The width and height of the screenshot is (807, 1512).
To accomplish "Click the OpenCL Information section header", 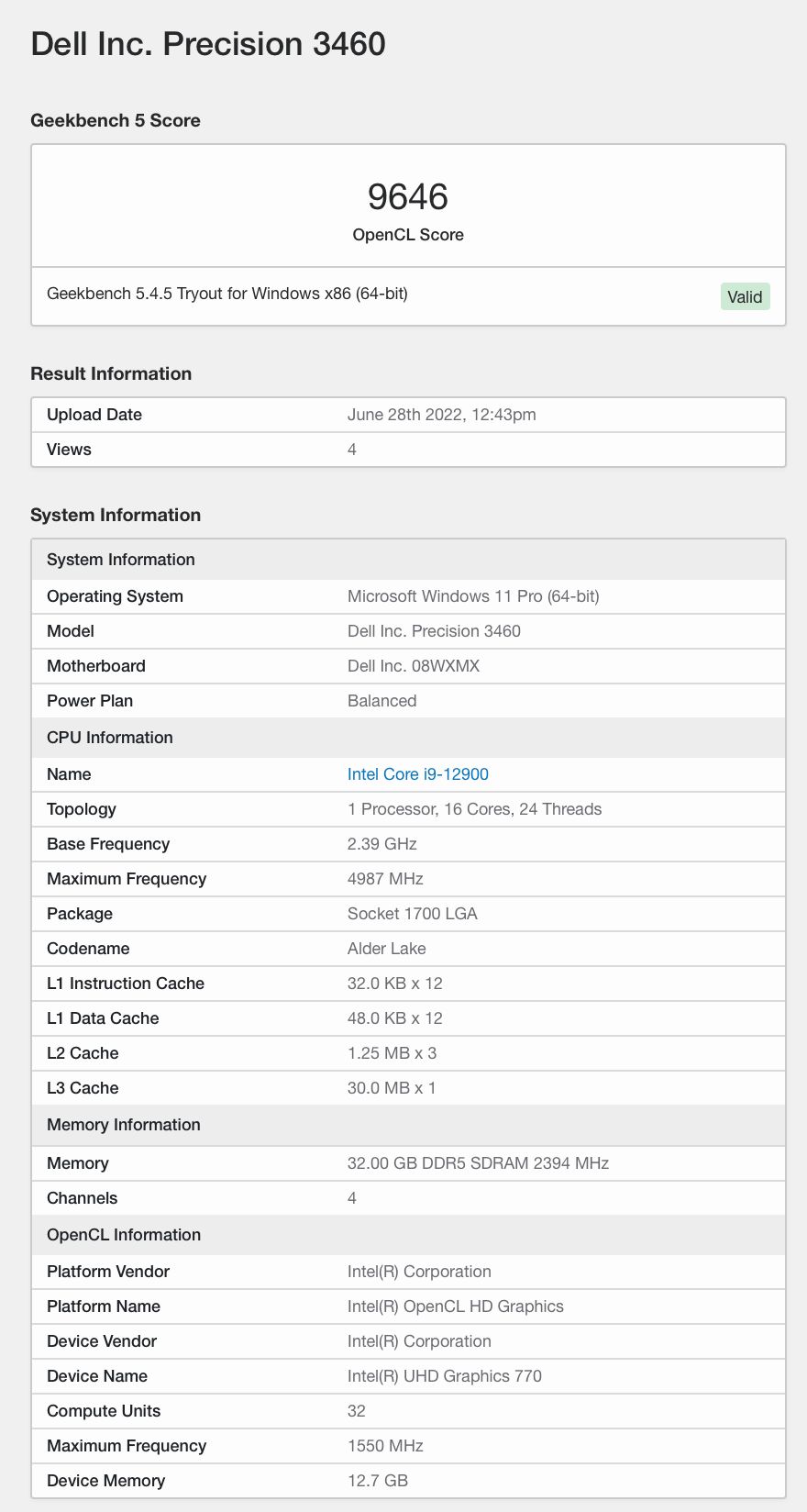I will point(124,1235).
